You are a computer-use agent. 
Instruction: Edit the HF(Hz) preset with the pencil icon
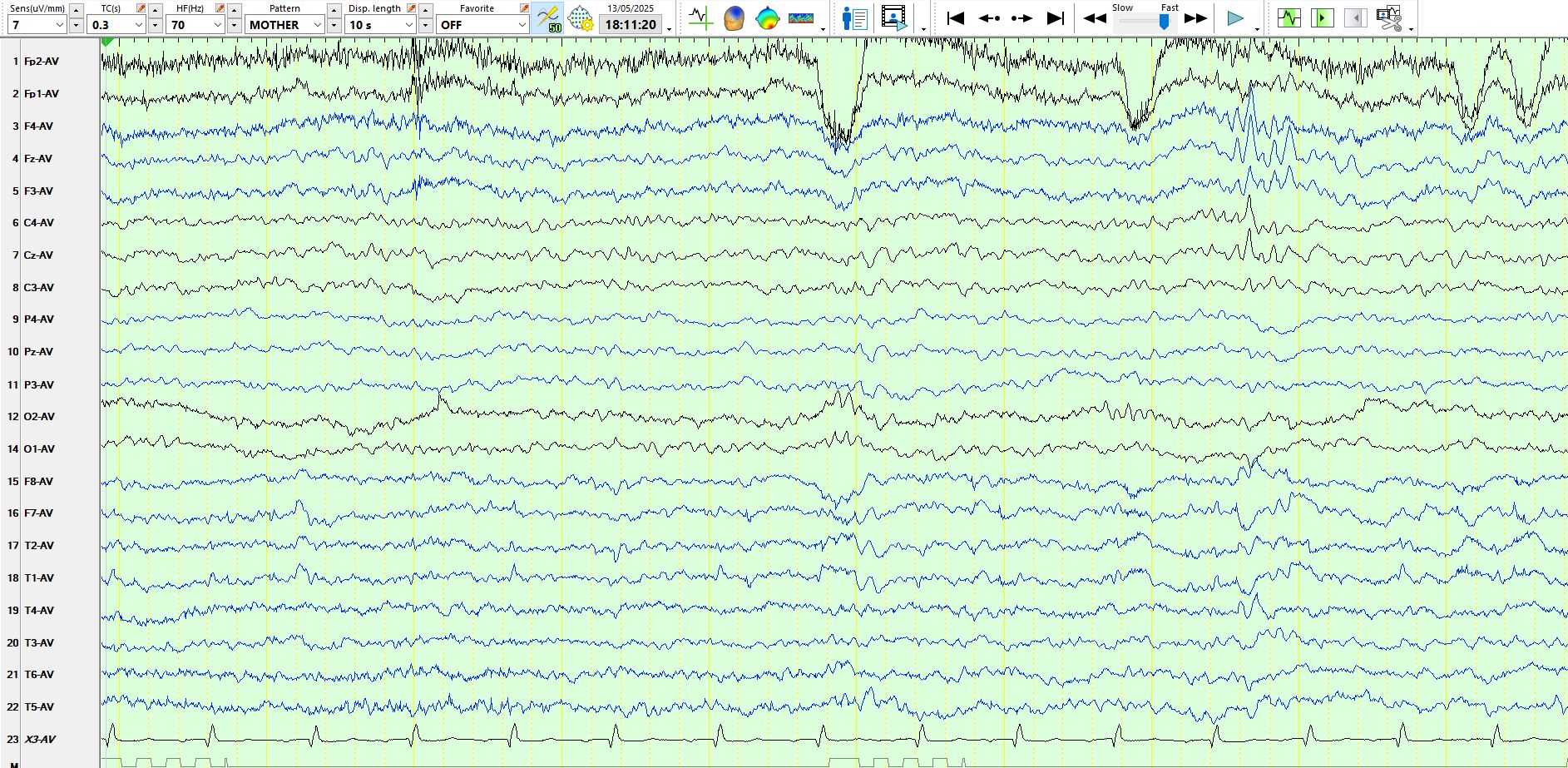click(x=220, y=7)
